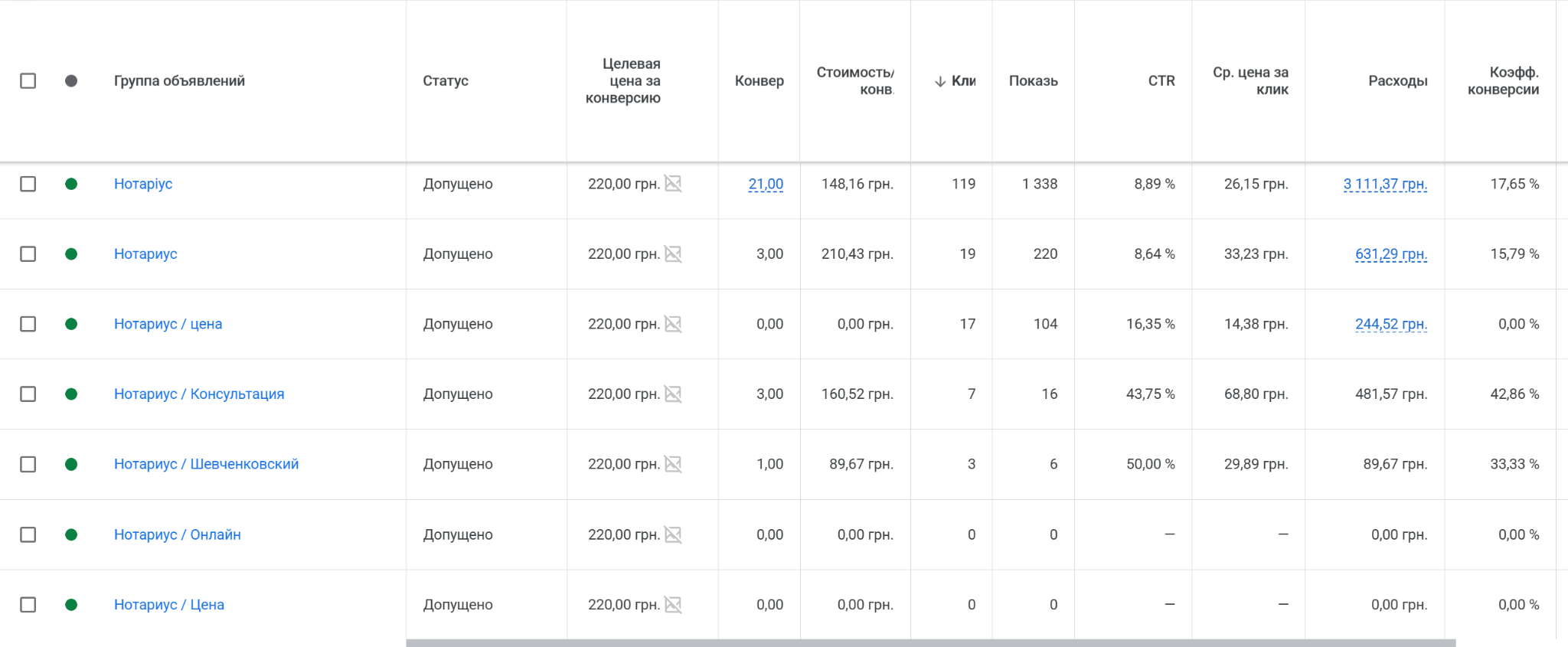This screenshot has height=647, width=1568.
Task: Sort by the CTR column header
Action: (1161, 81)
